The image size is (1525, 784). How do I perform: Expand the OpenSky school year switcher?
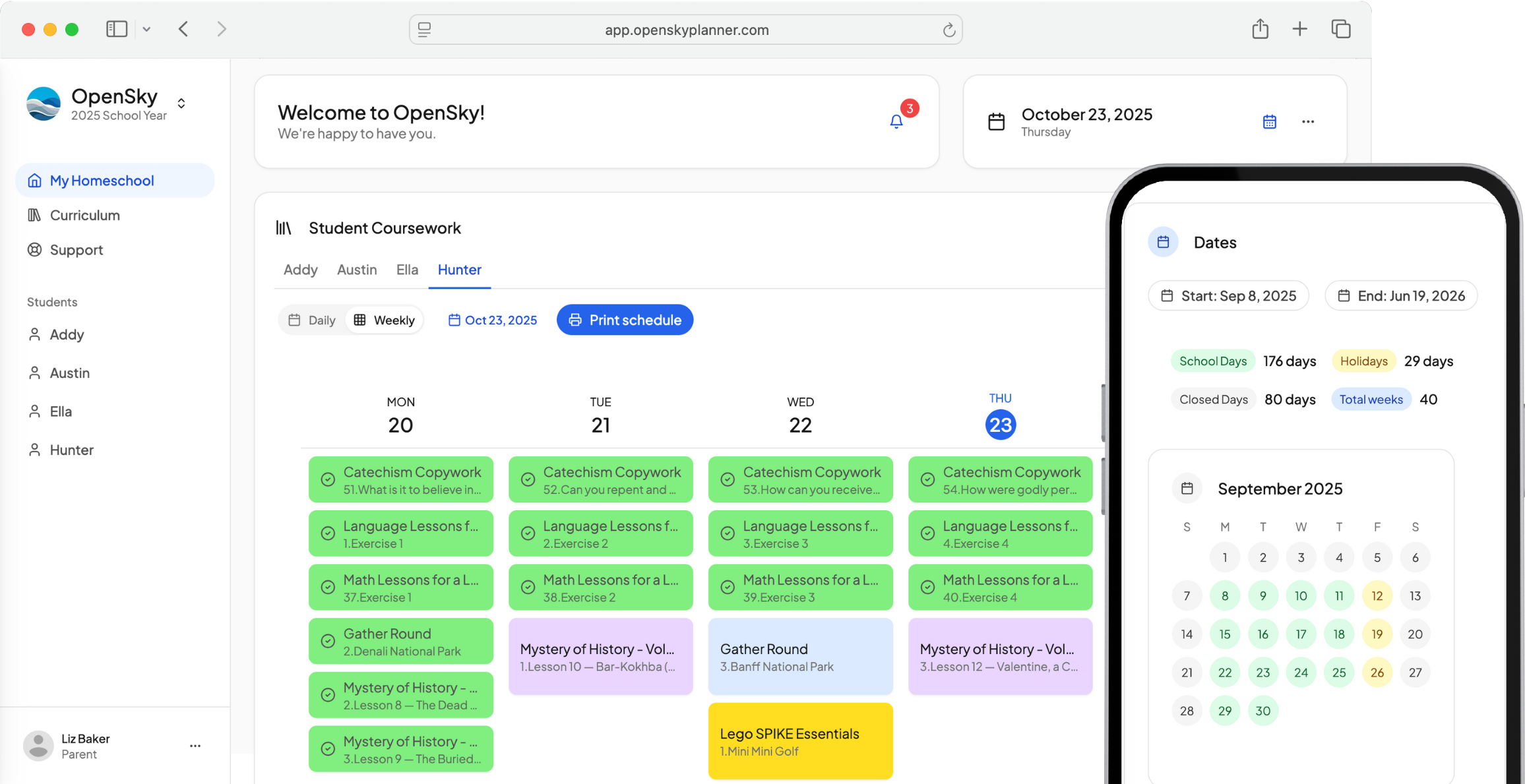tap(181, 104)
